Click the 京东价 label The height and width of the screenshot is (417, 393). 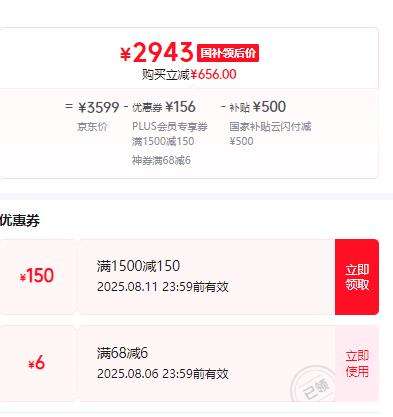click(92, 127)
